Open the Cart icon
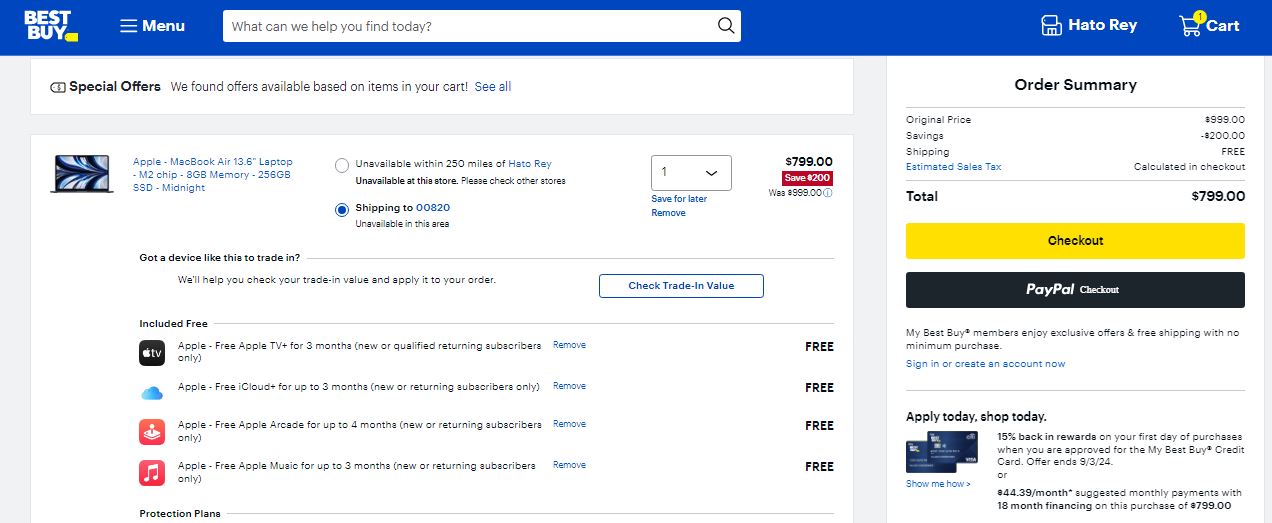Image resolution: width=1272 pixels, height=523 pixels. pos(1209,25)
